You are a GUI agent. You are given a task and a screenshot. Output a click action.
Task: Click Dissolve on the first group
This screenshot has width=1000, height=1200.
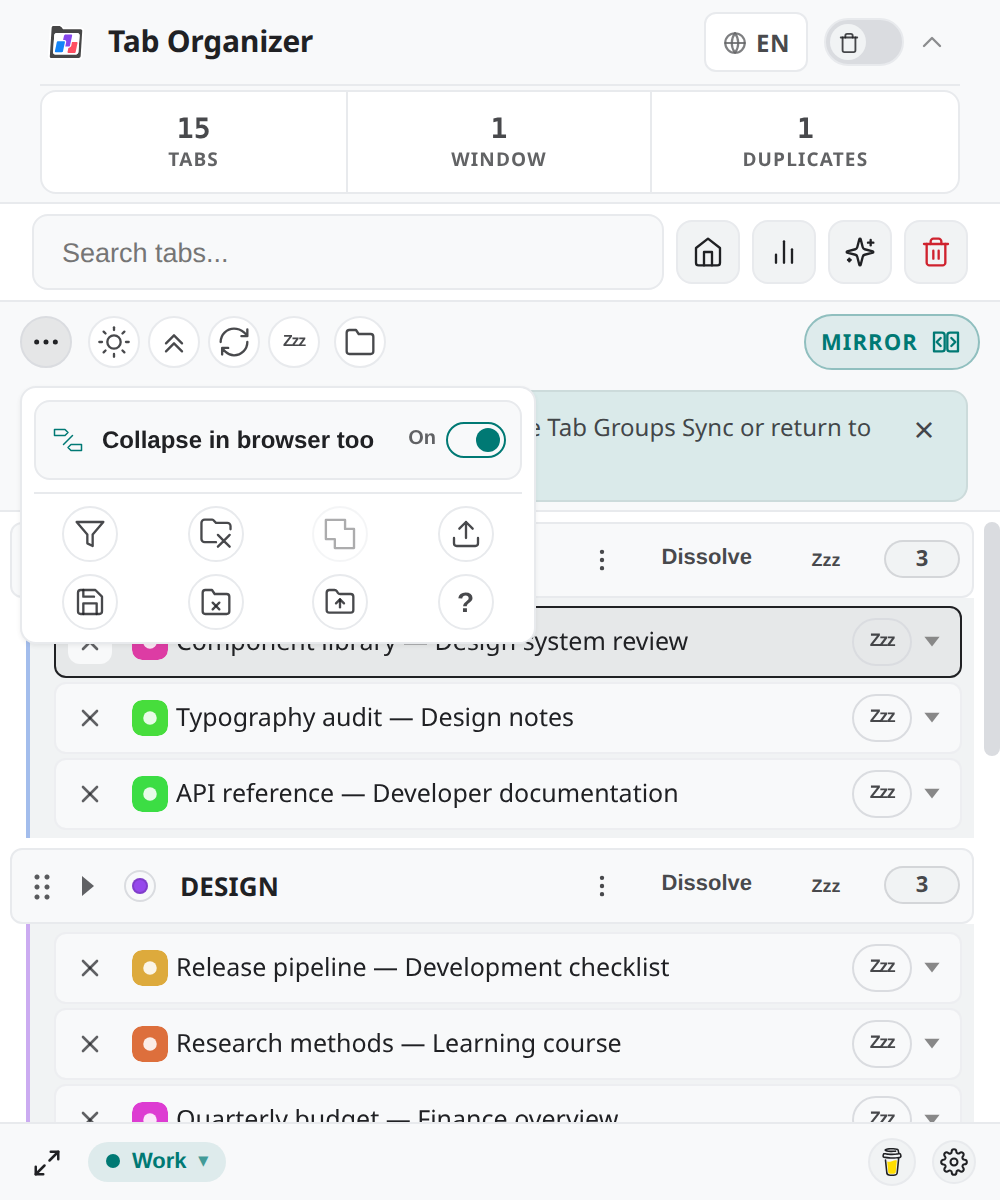[x=707, y=557]
